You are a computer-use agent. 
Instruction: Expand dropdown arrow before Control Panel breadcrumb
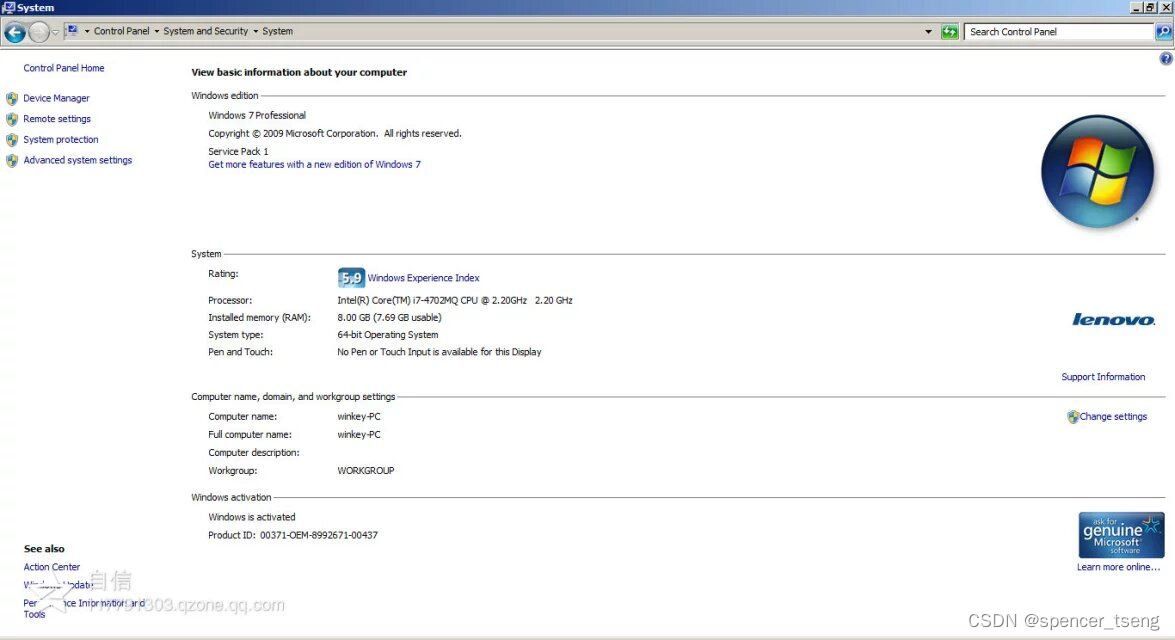click(87, 31)
